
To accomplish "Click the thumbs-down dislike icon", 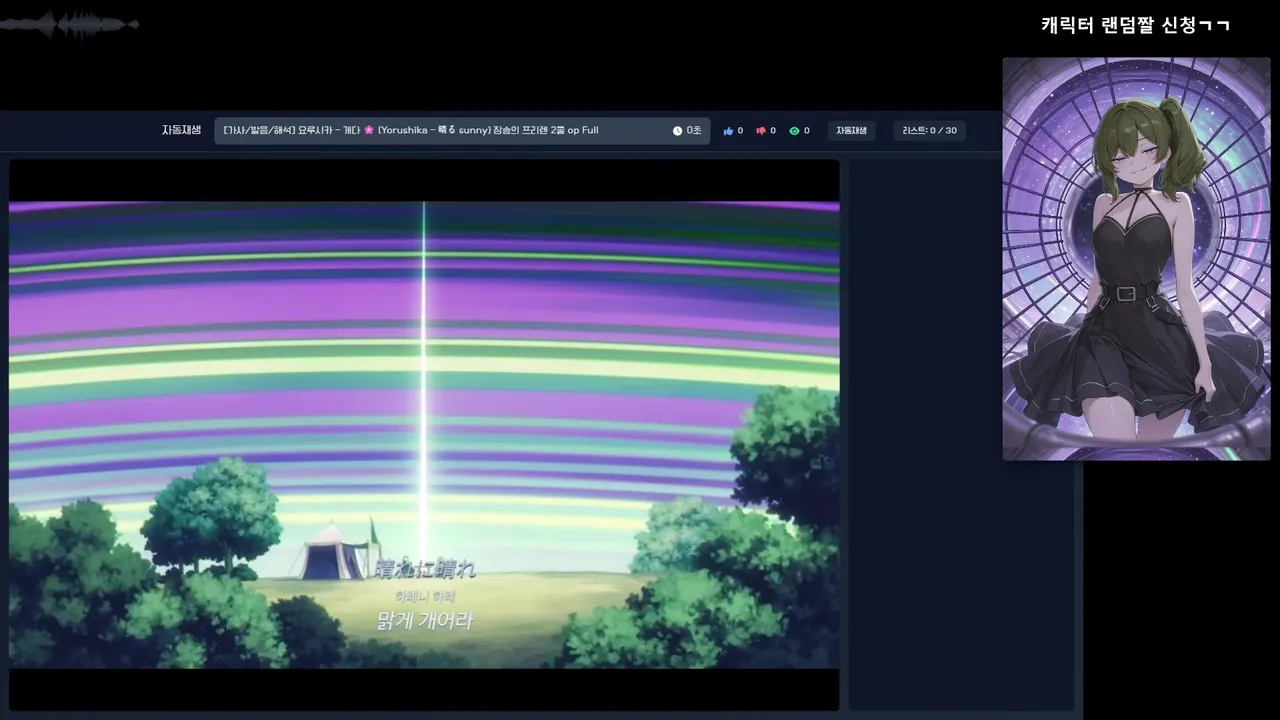I will click(761, 131).
